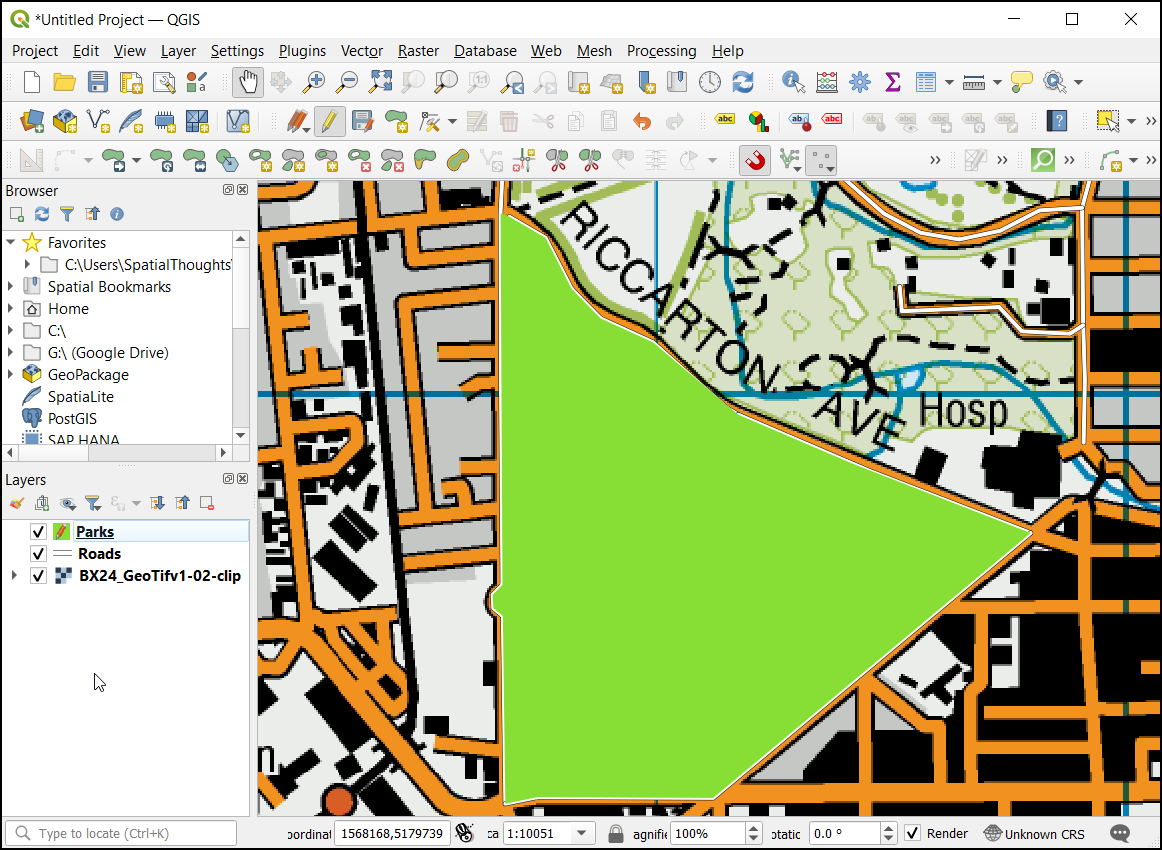Open the map scale dropdown
The height and width of the screenshot is (850, 1162).
coord(581,833)
